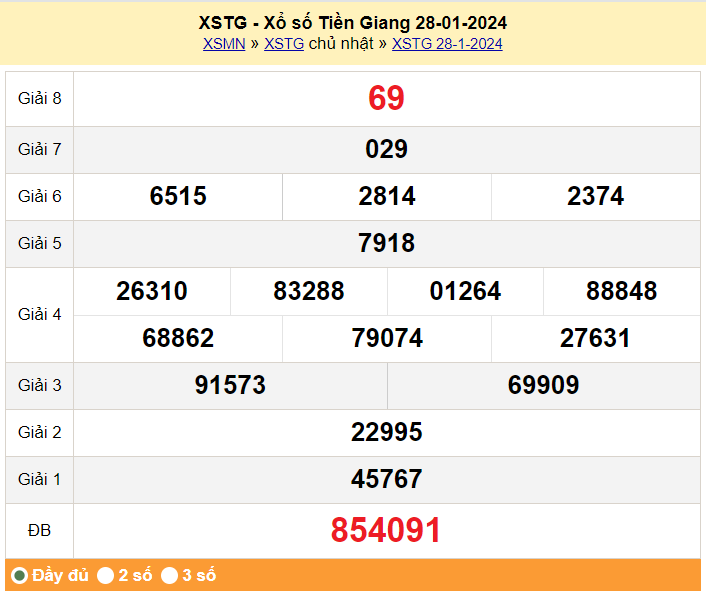
Task: Click the 'Giải 3' row label
Action: click(40, 385)
